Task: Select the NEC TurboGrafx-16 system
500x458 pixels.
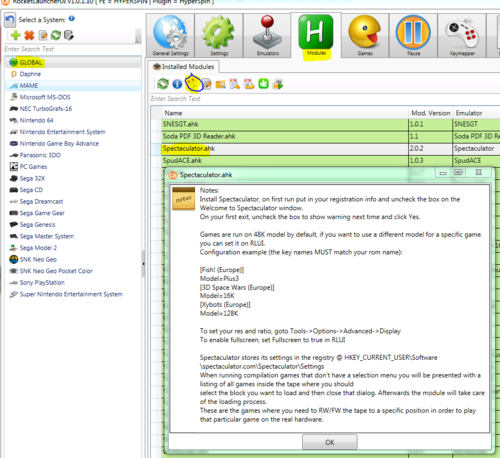Action: 73,109
